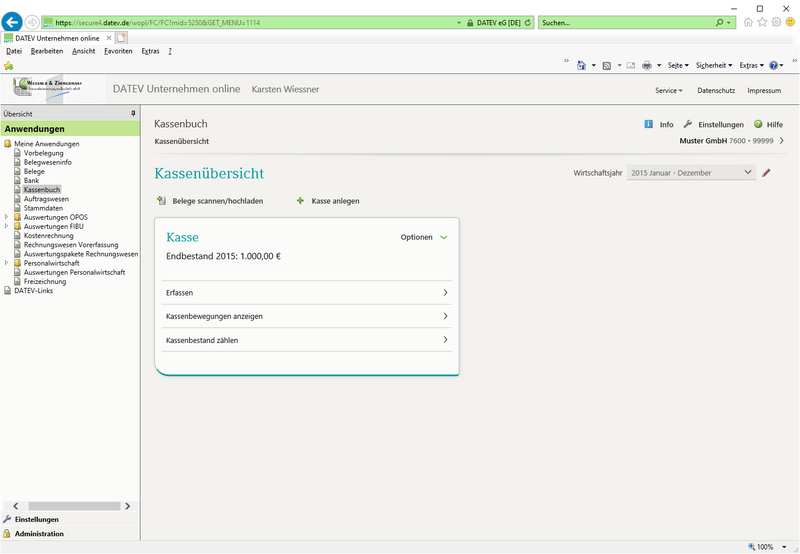This screenshot has width=800, height=554.
Task: Open the Ansicht menu
Action: pos(84,51)
